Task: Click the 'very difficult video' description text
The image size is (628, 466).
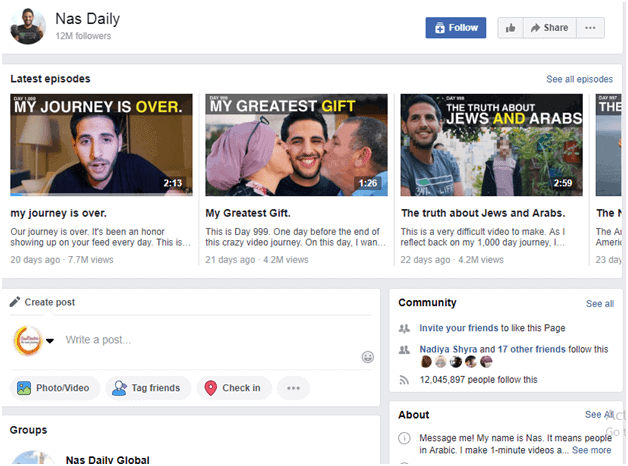Action: [x=483, y=237]
